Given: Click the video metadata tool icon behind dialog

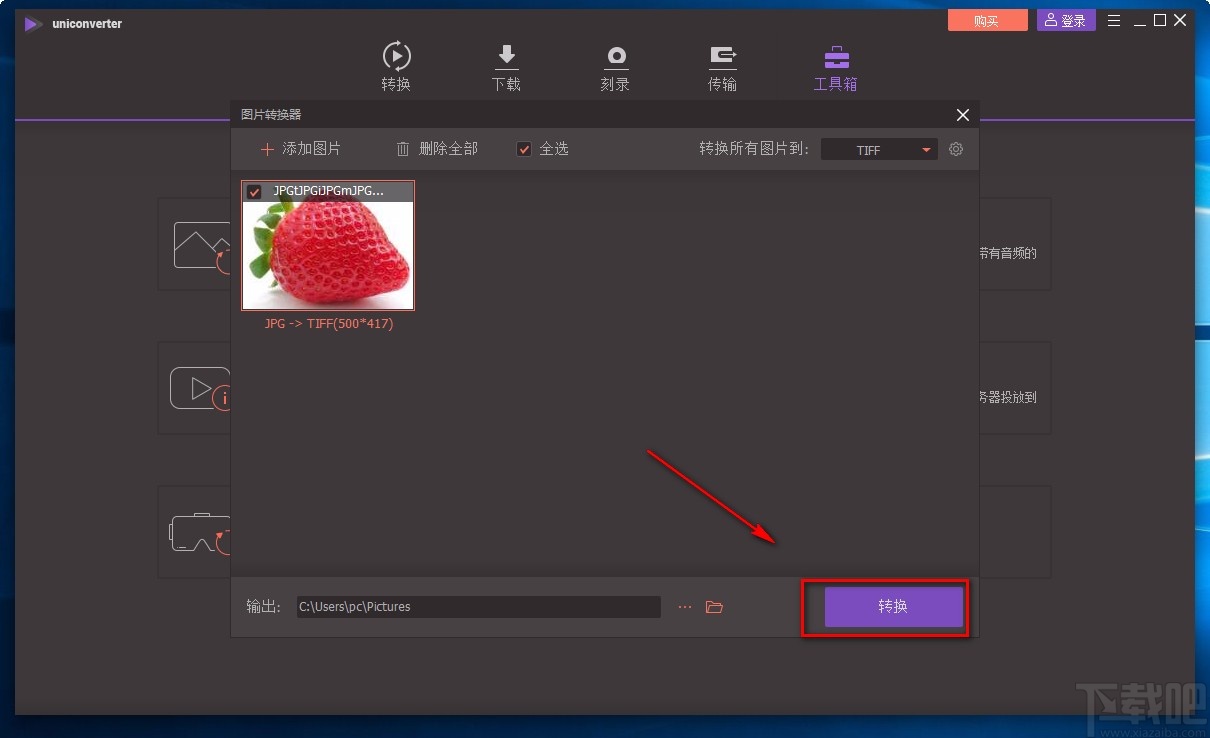Looking at the screenshot, I should 200,389.
